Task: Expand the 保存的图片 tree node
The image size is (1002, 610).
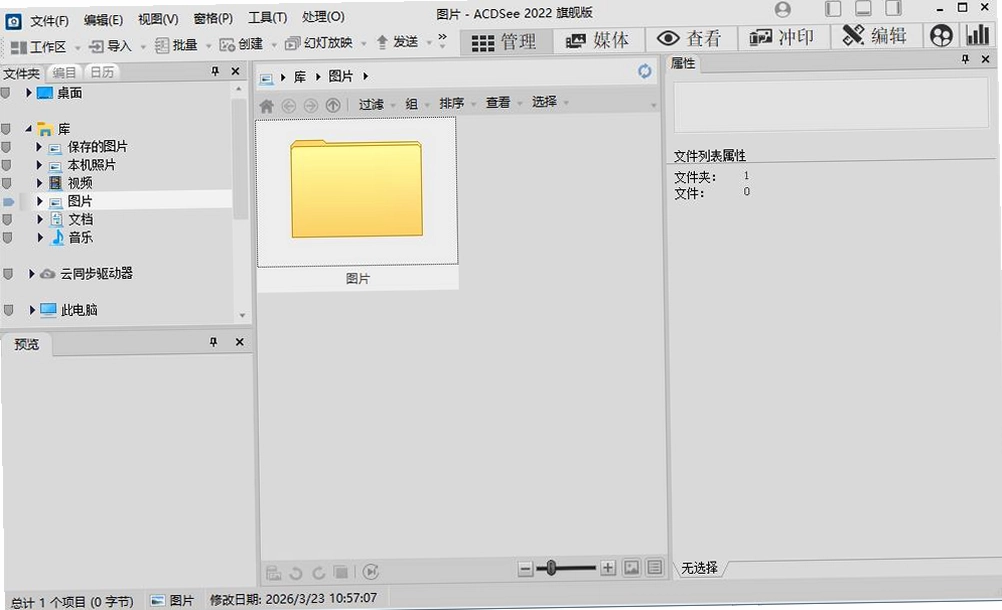Action: pyautogui.click(x=39, y=147)
